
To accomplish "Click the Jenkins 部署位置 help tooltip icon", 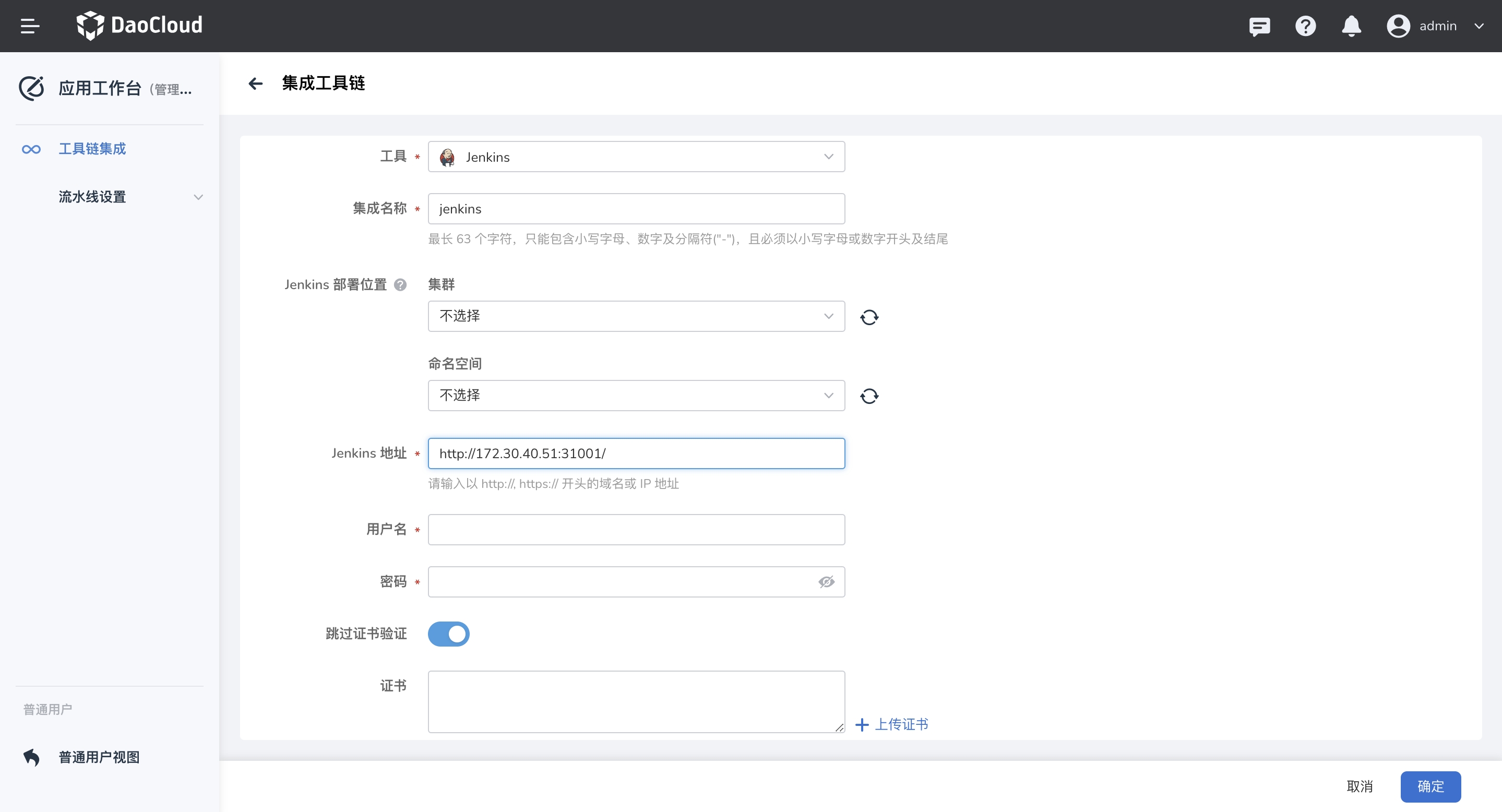I will (x=400, y=285).
